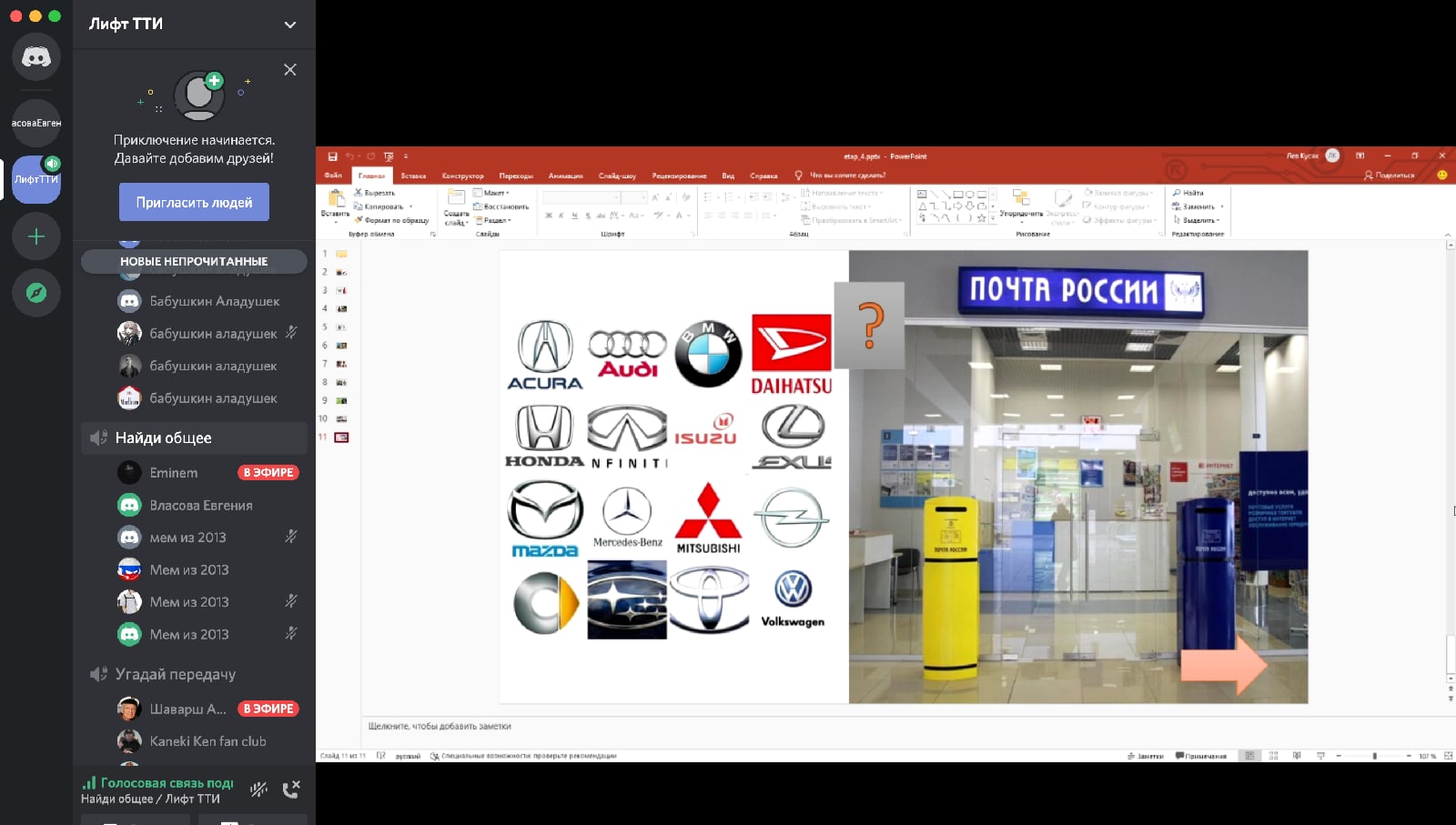This screenshot has height=825, width=1456.
Task: Open the Explore servers compass icon
Action: click(36, 293)
